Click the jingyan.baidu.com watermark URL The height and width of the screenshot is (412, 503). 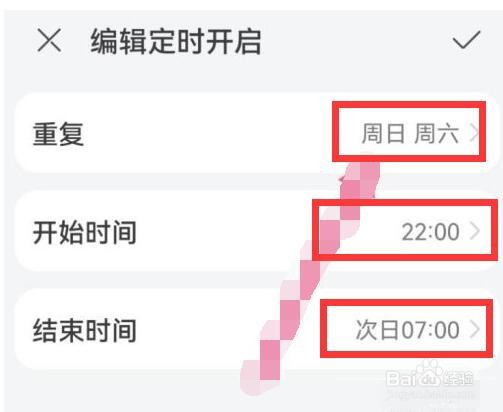(x=430, y=394)
